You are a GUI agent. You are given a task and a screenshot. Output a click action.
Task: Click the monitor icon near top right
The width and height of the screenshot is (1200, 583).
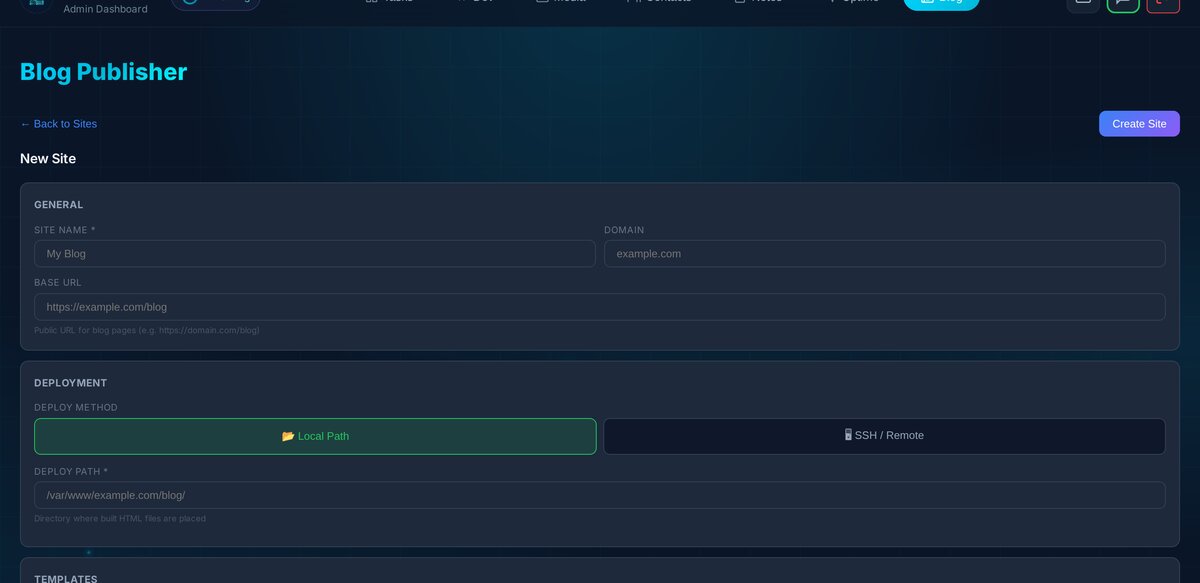click(1083, 3)
